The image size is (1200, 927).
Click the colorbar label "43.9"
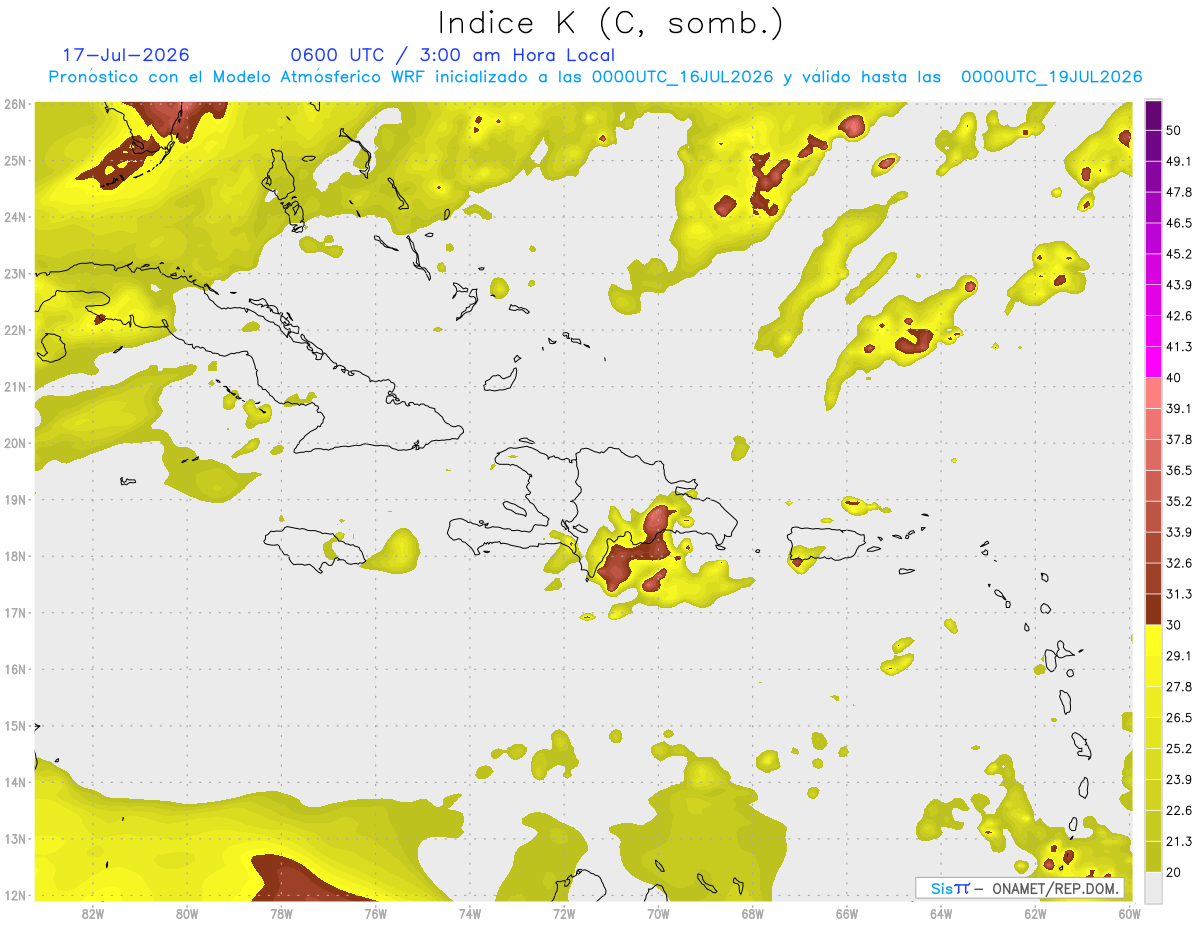(x=1178, y=284)
